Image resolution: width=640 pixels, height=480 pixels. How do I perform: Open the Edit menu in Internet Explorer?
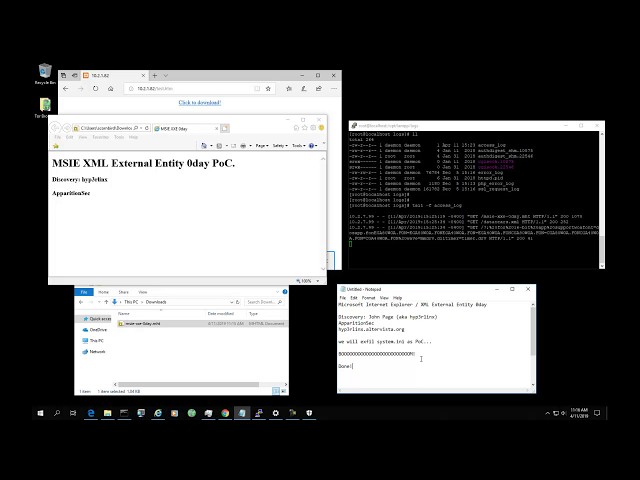70,137
